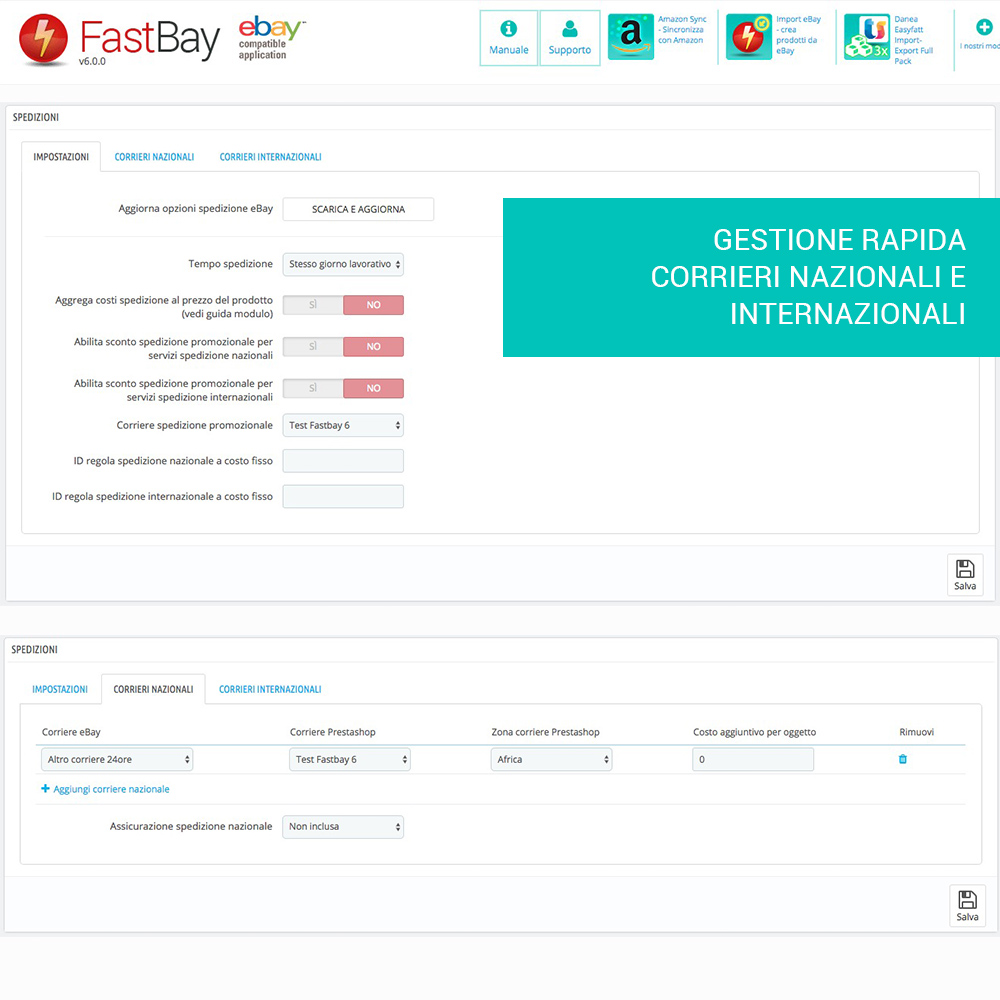Click the trash icon to remove courier
This screenshot has width=1000, height=1000.
coord(903,760)
